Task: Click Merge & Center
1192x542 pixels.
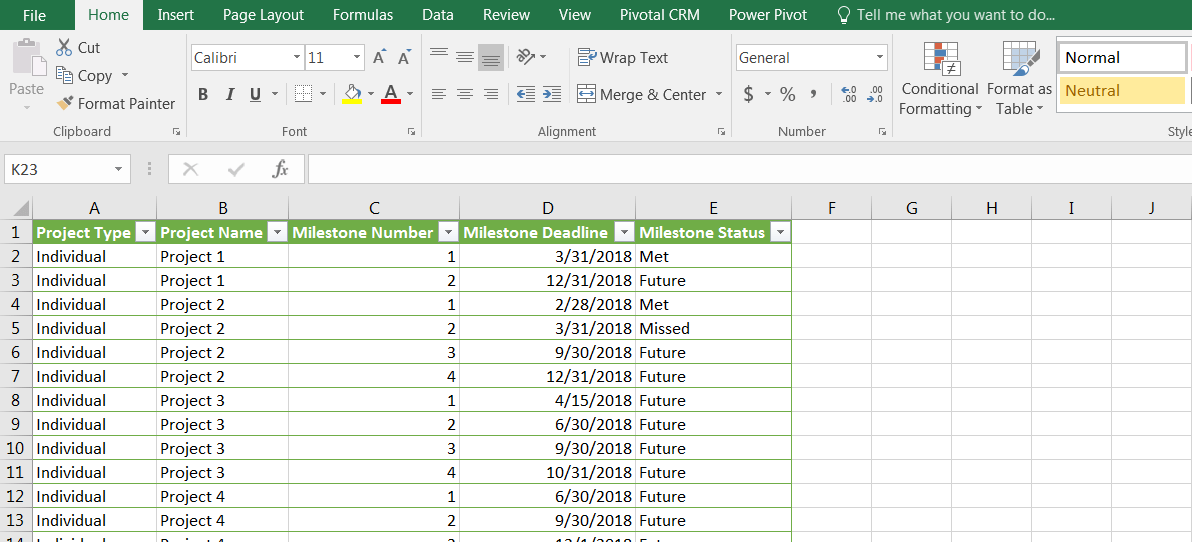Action: [642, 94]
